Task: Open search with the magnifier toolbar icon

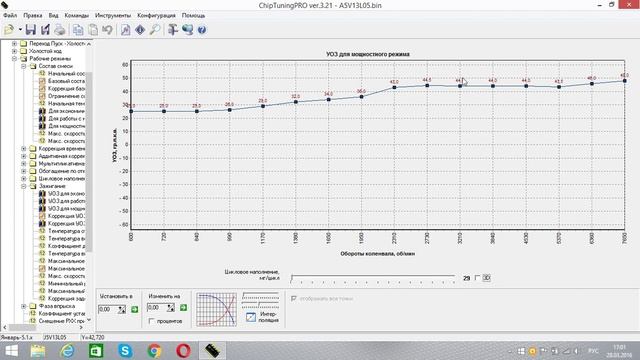Action: click(155, 29)
